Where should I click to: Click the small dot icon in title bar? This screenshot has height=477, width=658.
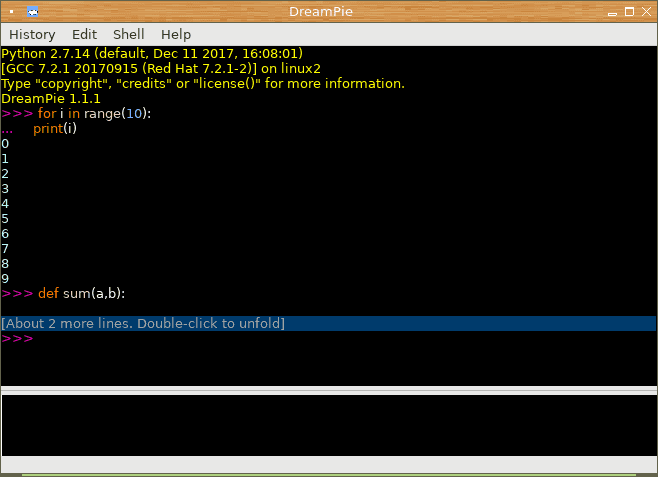pyautogui.click(x=12, y=12)
